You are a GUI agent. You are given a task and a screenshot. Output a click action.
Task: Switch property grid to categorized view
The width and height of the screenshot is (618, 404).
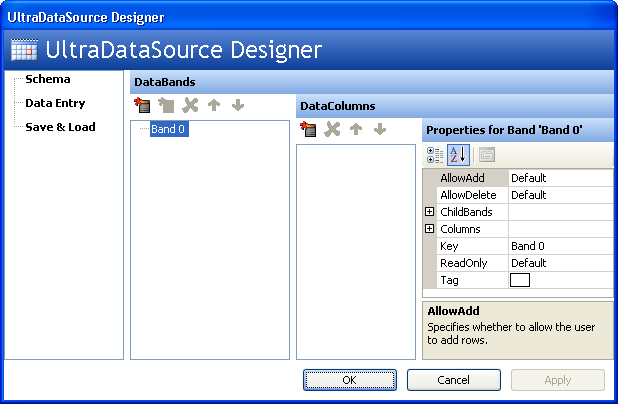[435, 155]
